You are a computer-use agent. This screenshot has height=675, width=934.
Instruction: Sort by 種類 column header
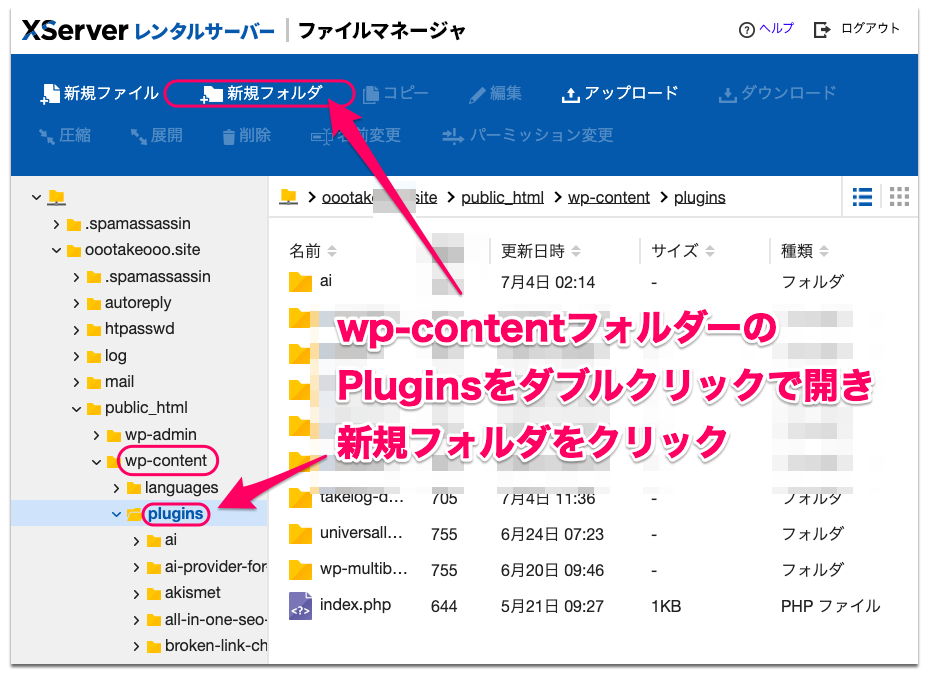[x=804, y=251]
